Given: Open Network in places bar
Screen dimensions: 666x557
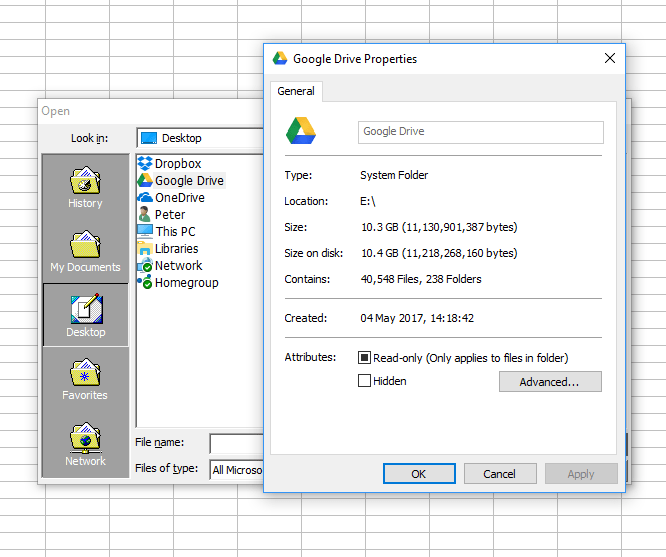Looking at the screenshot, I should (85, 444).
